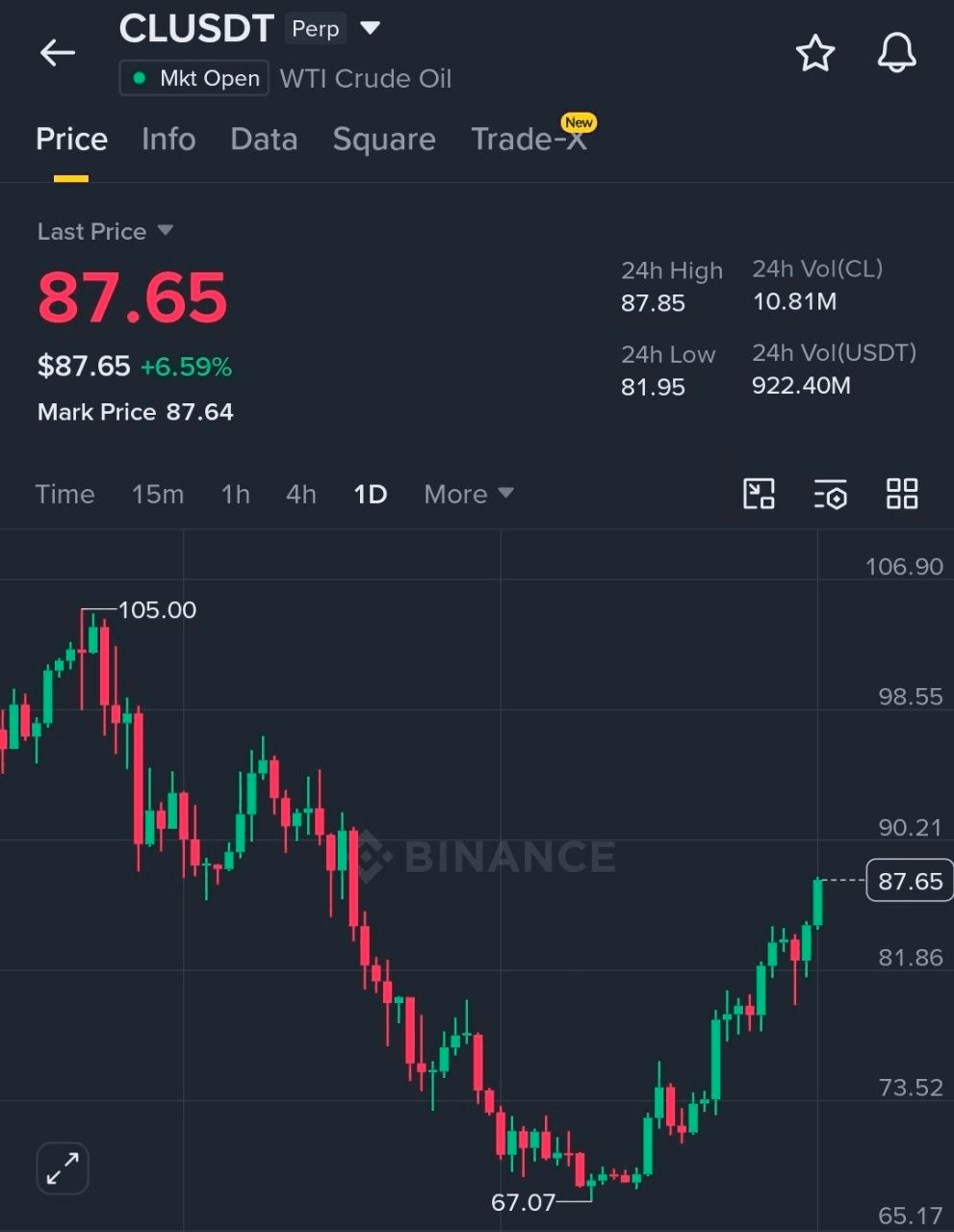Go back using the left arrow
This screenshot has height=1232, width=954.
click(x=58, y=53)
